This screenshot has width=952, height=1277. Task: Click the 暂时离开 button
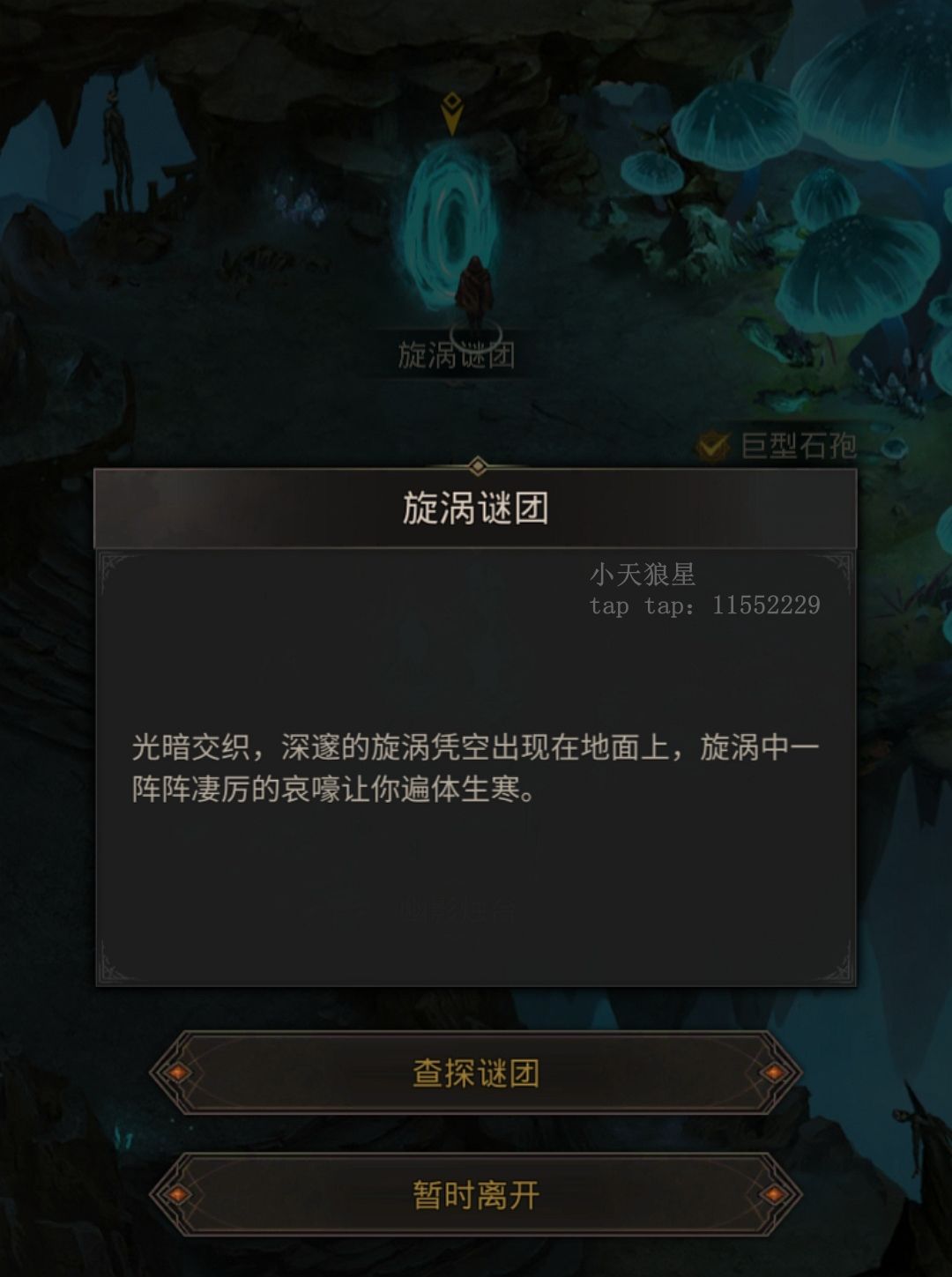coord(476,1194)
